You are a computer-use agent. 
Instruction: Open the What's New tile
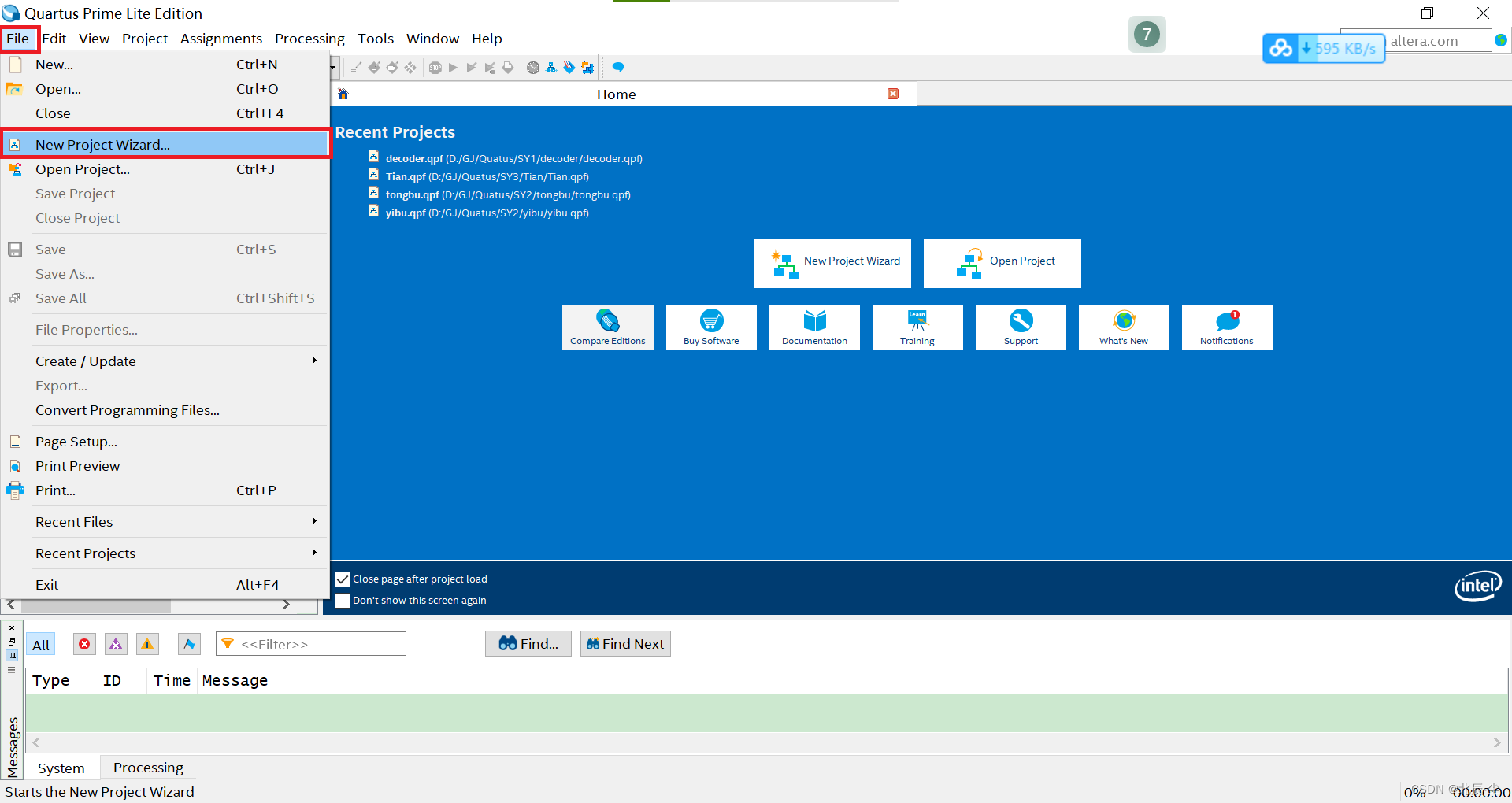point(1124,327)
